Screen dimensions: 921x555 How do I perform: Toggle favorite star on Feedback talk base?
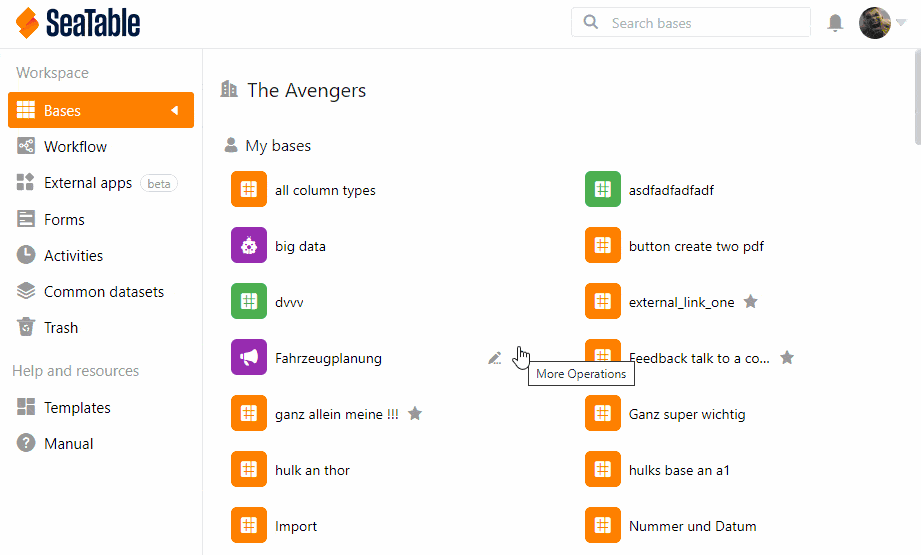coord(787,358)
